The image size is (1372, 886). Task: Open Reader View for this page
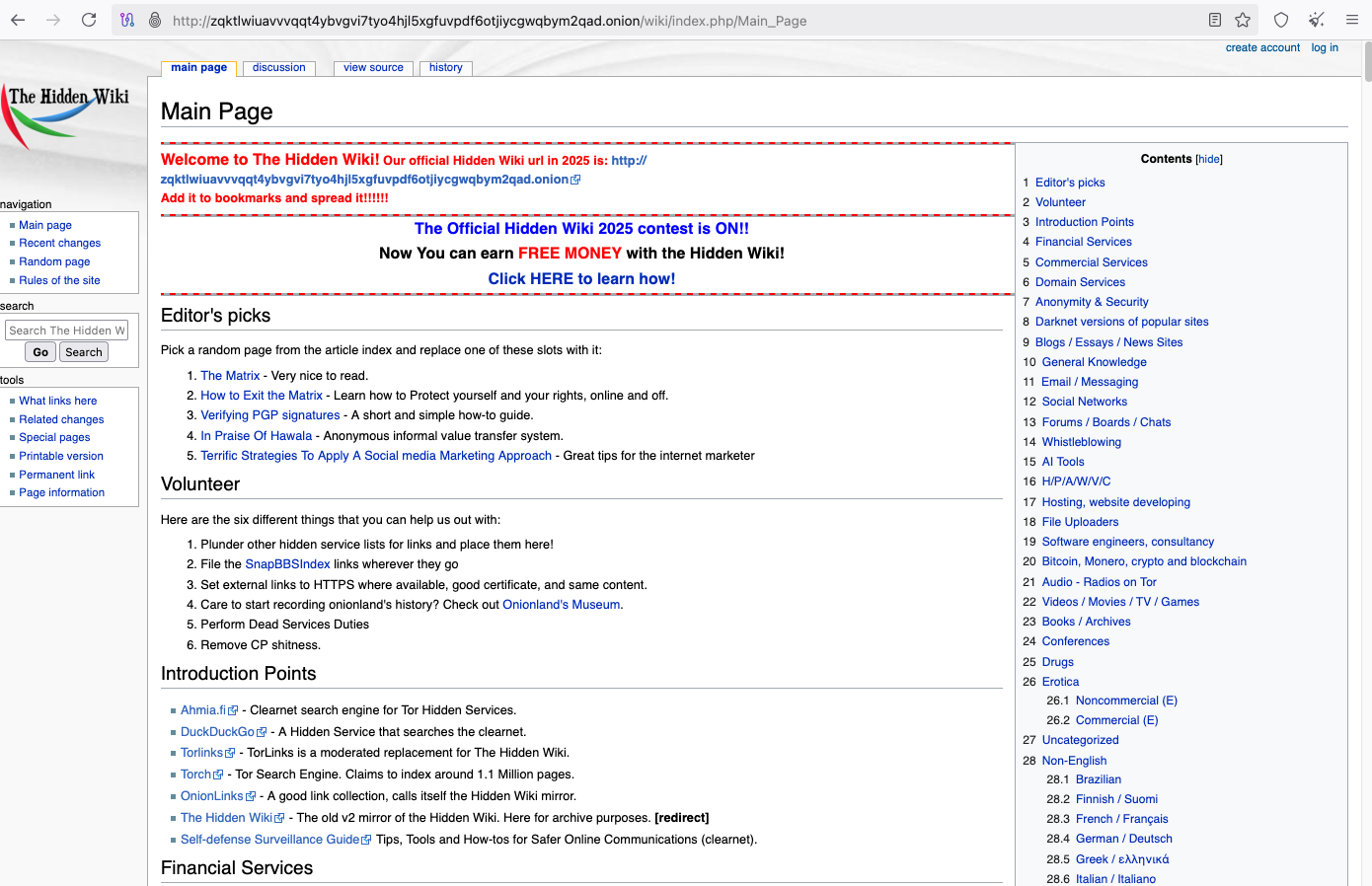click(1215, 19)
